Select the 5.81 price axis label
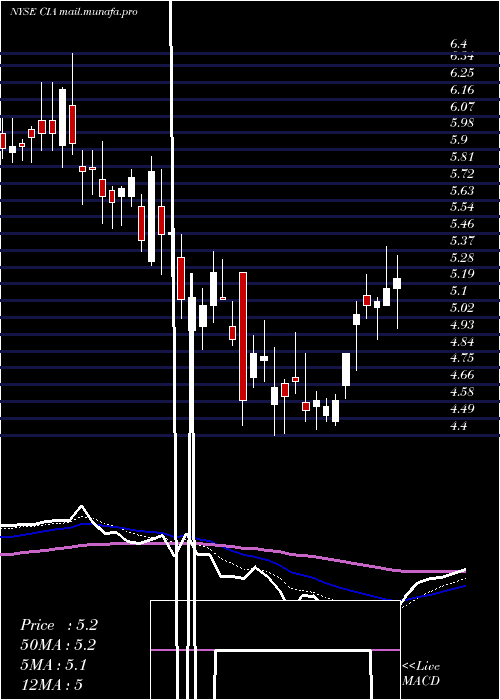The height and width of the screenshot is (700, 500). pyautogui.click(x=462, y=157)
